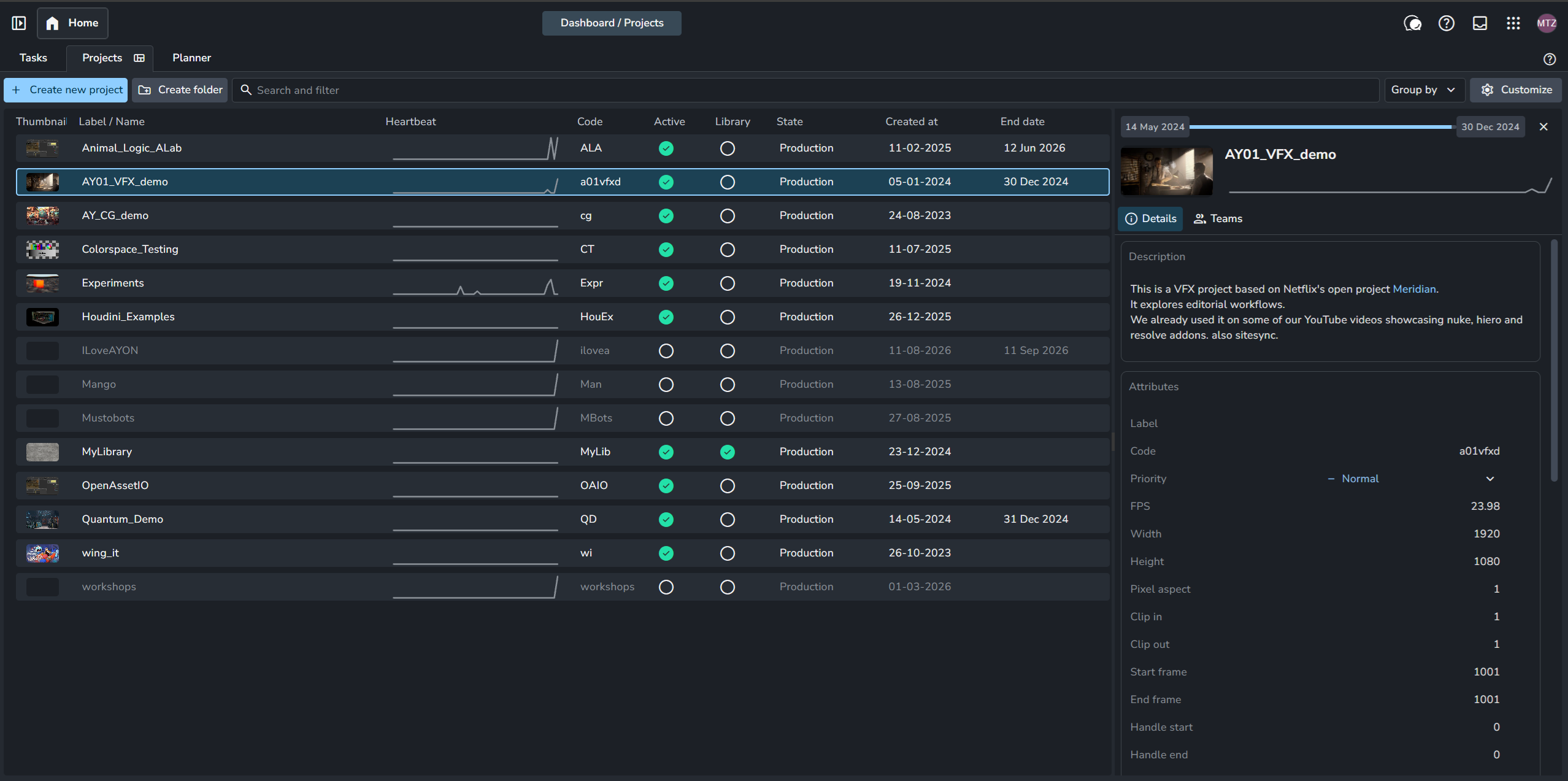1568x781 pixels.
Task: Open the chat feedback icon
Action: pyautogui.click(x=1413, y=23)
